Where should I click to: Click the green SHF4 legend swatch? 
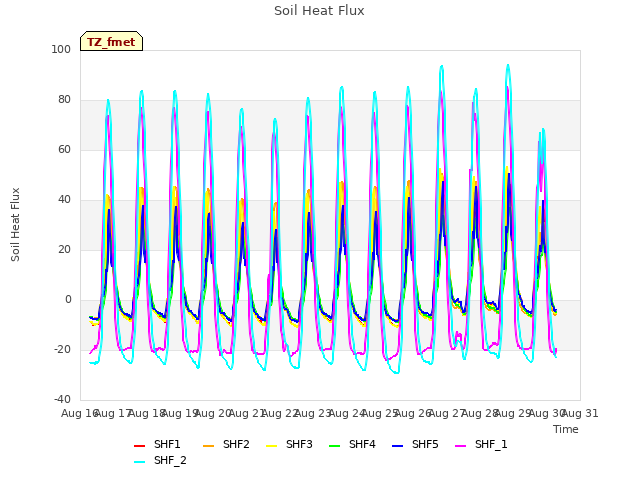(335, 445)
